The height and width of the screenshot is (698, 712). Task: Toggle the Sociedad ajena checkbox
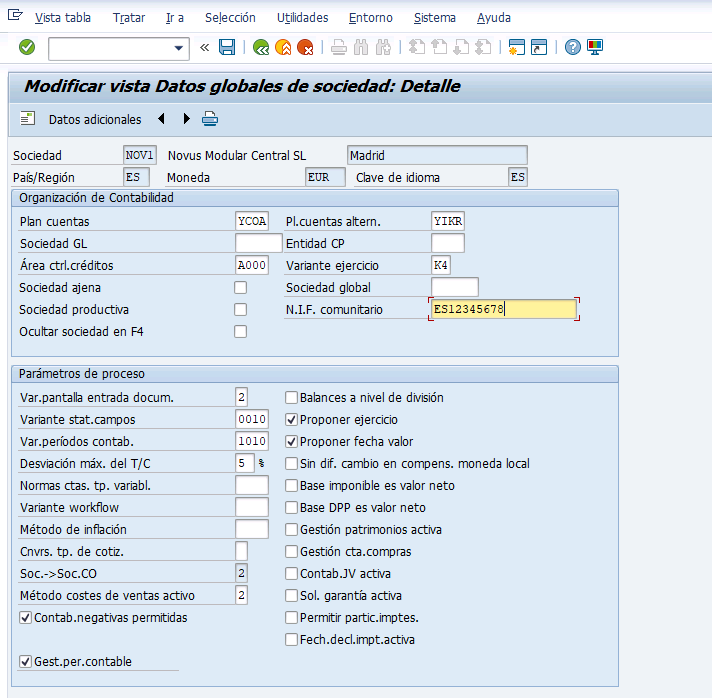[x=241, y=287]
